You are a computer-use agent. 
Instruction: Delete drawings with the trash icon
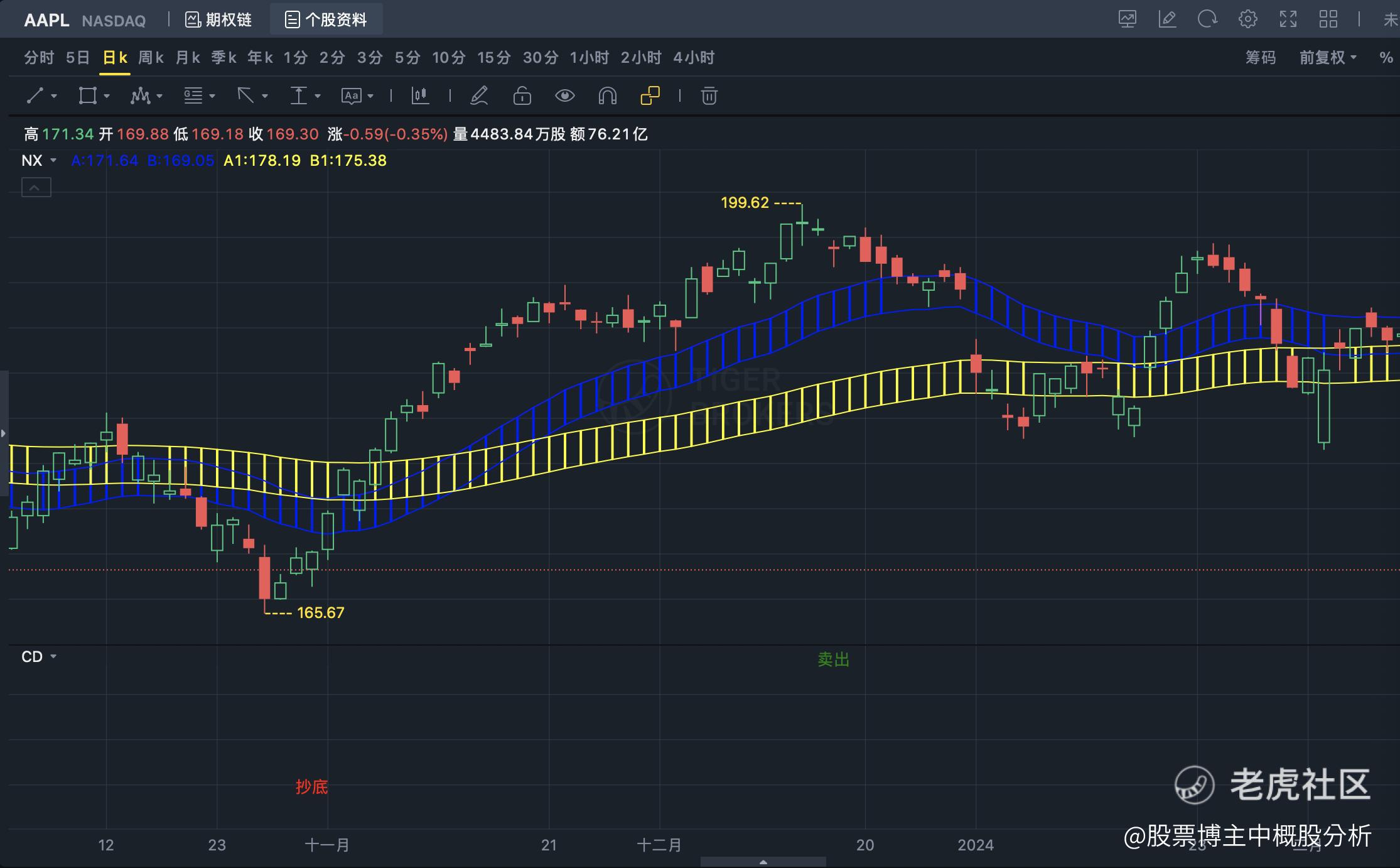pyautogui.click(x=709, y=95)
